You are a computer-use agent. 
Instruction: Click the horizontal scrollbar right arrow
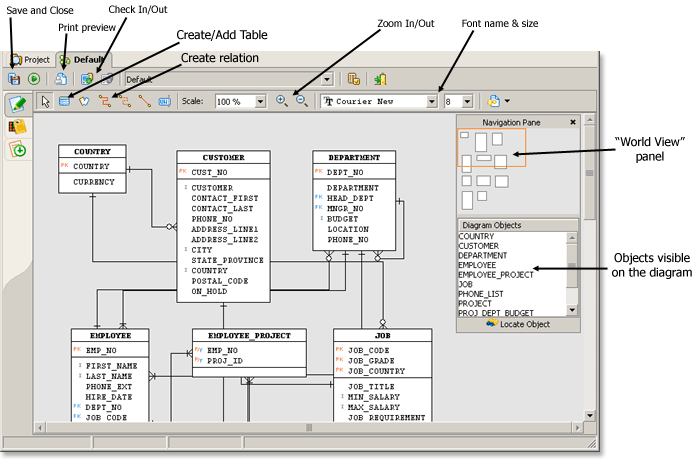coord(578,428)
